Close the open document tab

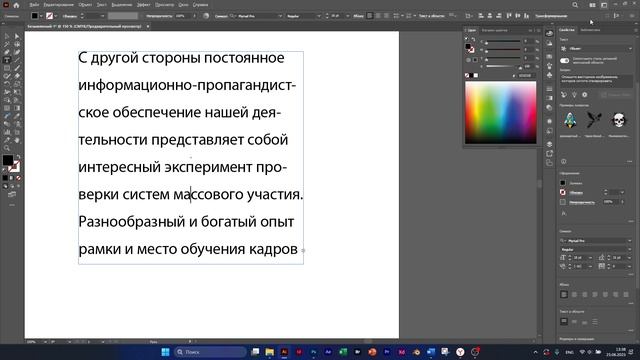pos(148,26)
